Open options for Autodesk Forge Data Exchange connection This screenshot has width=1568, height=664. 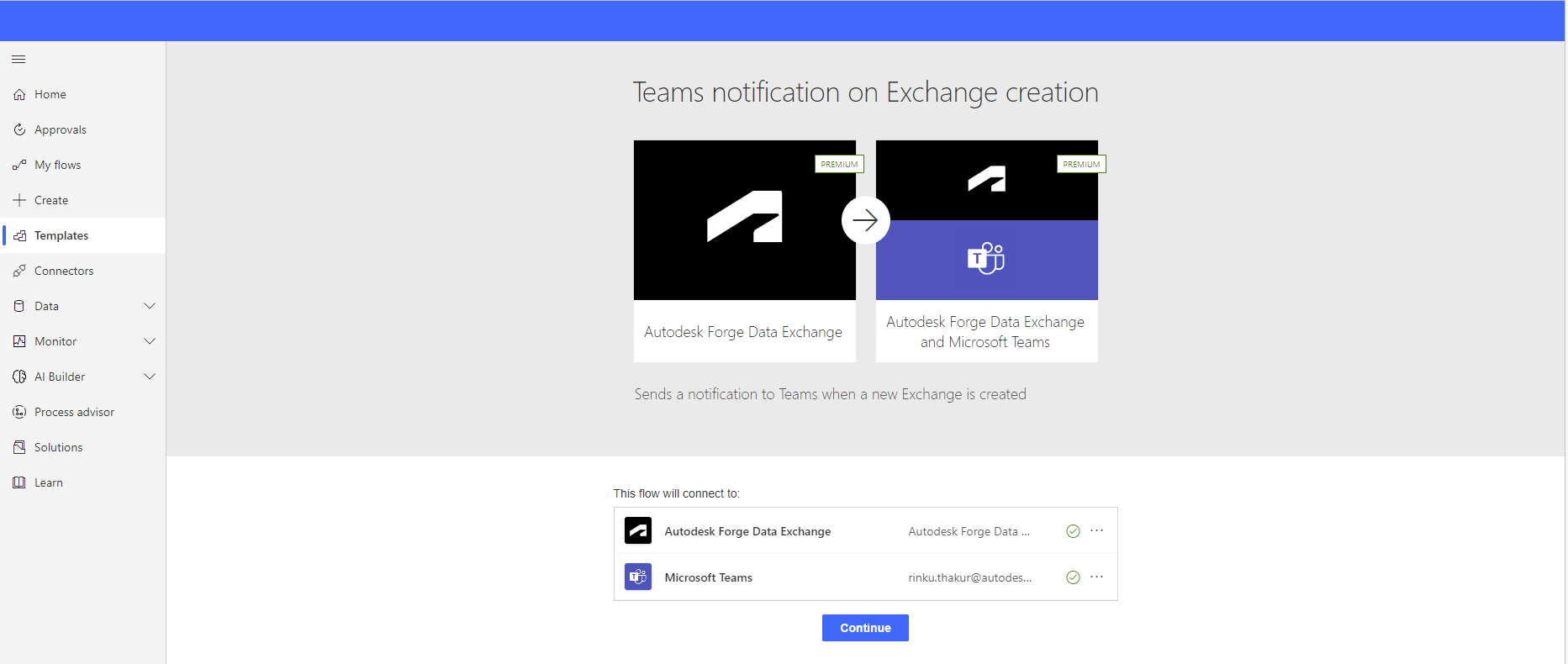tap(1096, 530)
